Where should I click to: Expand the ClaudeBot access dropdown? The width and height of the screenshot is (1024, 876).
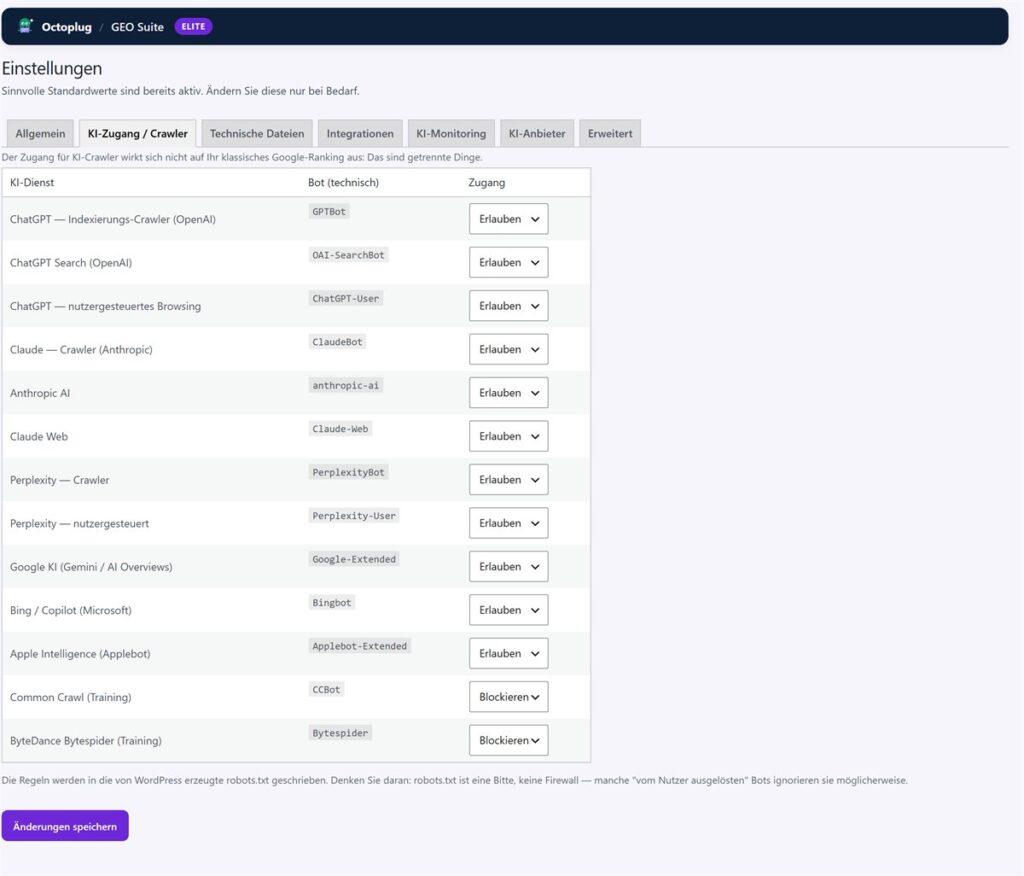tap(509, 349)
